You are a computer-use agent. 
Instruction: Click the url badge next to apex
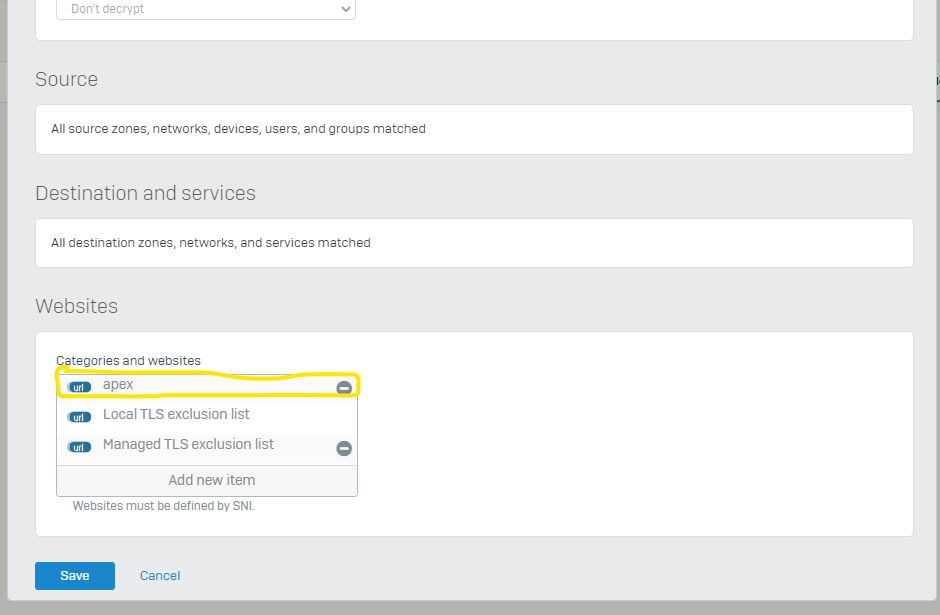[79, 387]
